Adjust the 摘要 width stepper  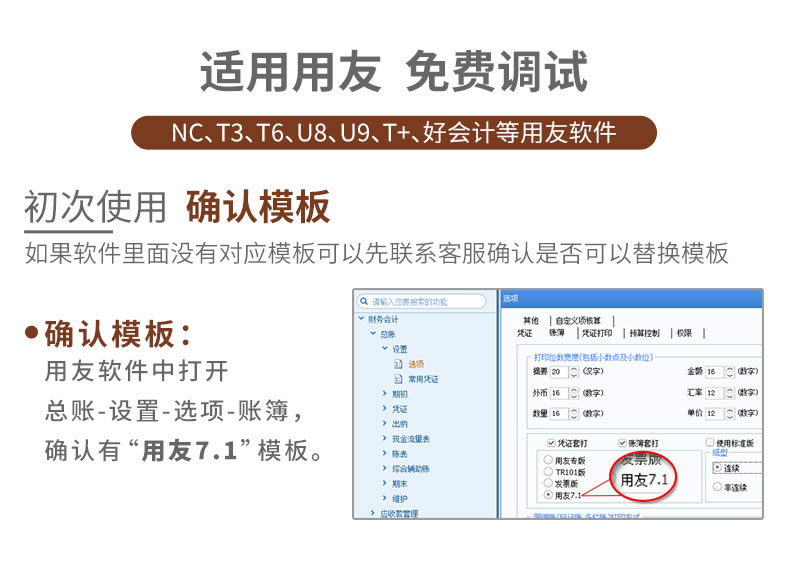(573, 371)
